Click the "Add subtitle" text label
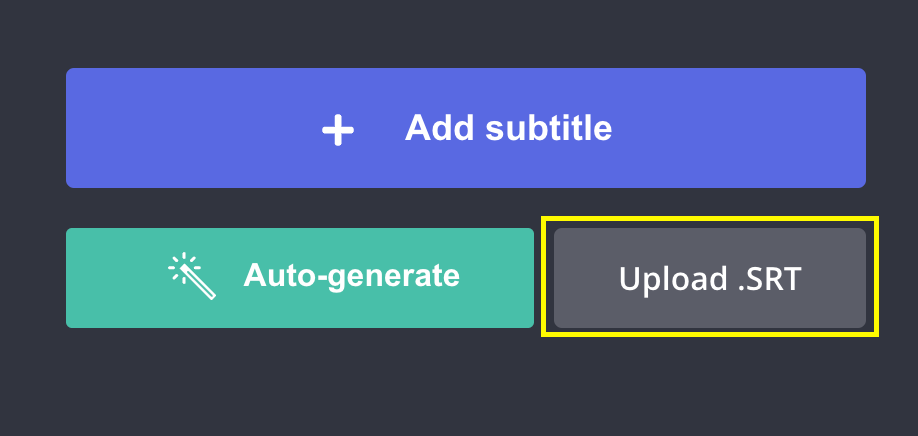Viewport: 918px width, 436px height. pyautogui.click(x=508, y=128)
